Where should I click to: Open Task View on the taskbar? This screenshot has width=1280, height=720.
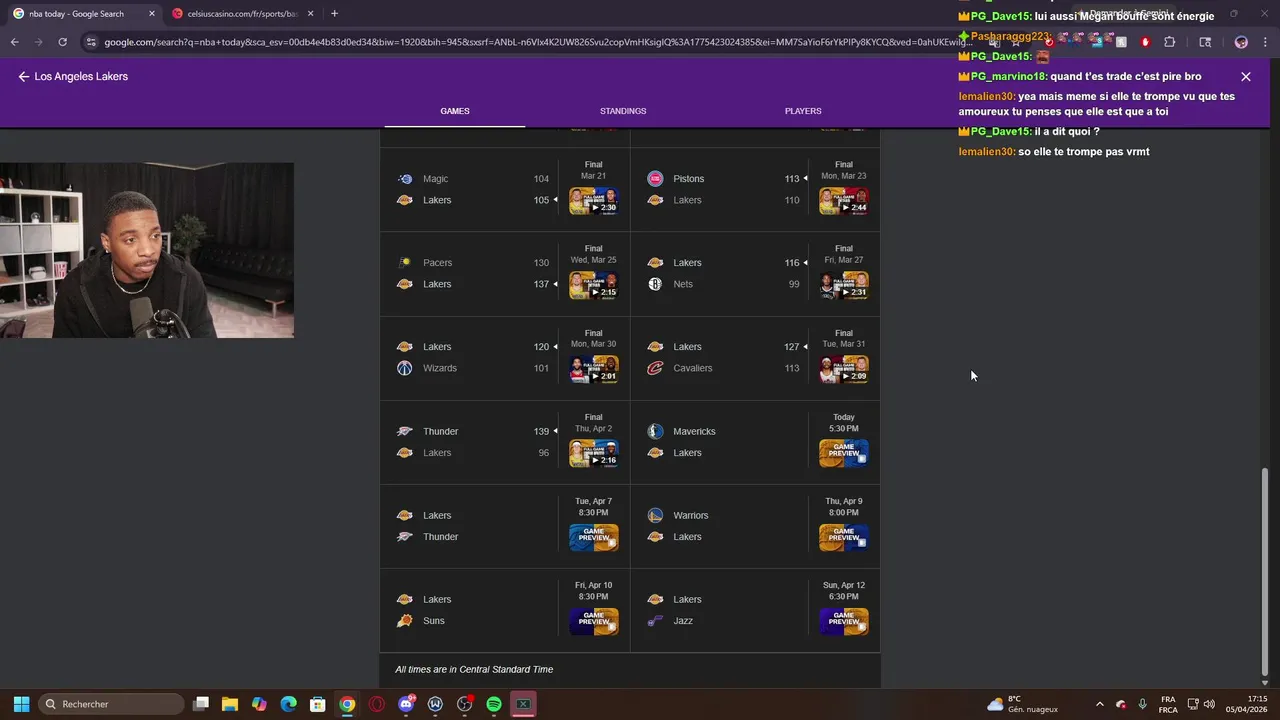point(201,704)
